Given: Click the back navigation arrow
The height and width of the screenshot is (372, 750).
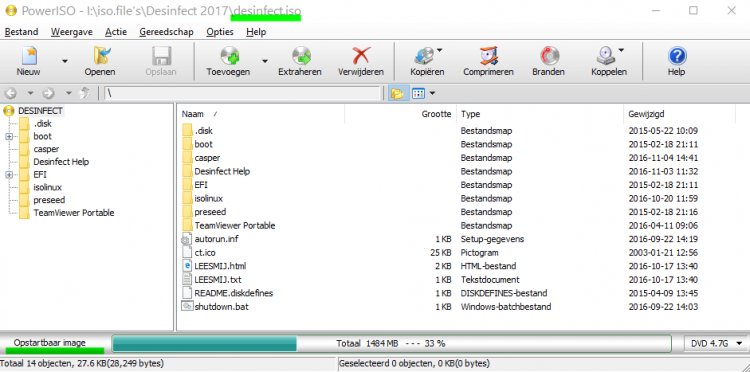Looking at the screenshot, I should [11, 93].
